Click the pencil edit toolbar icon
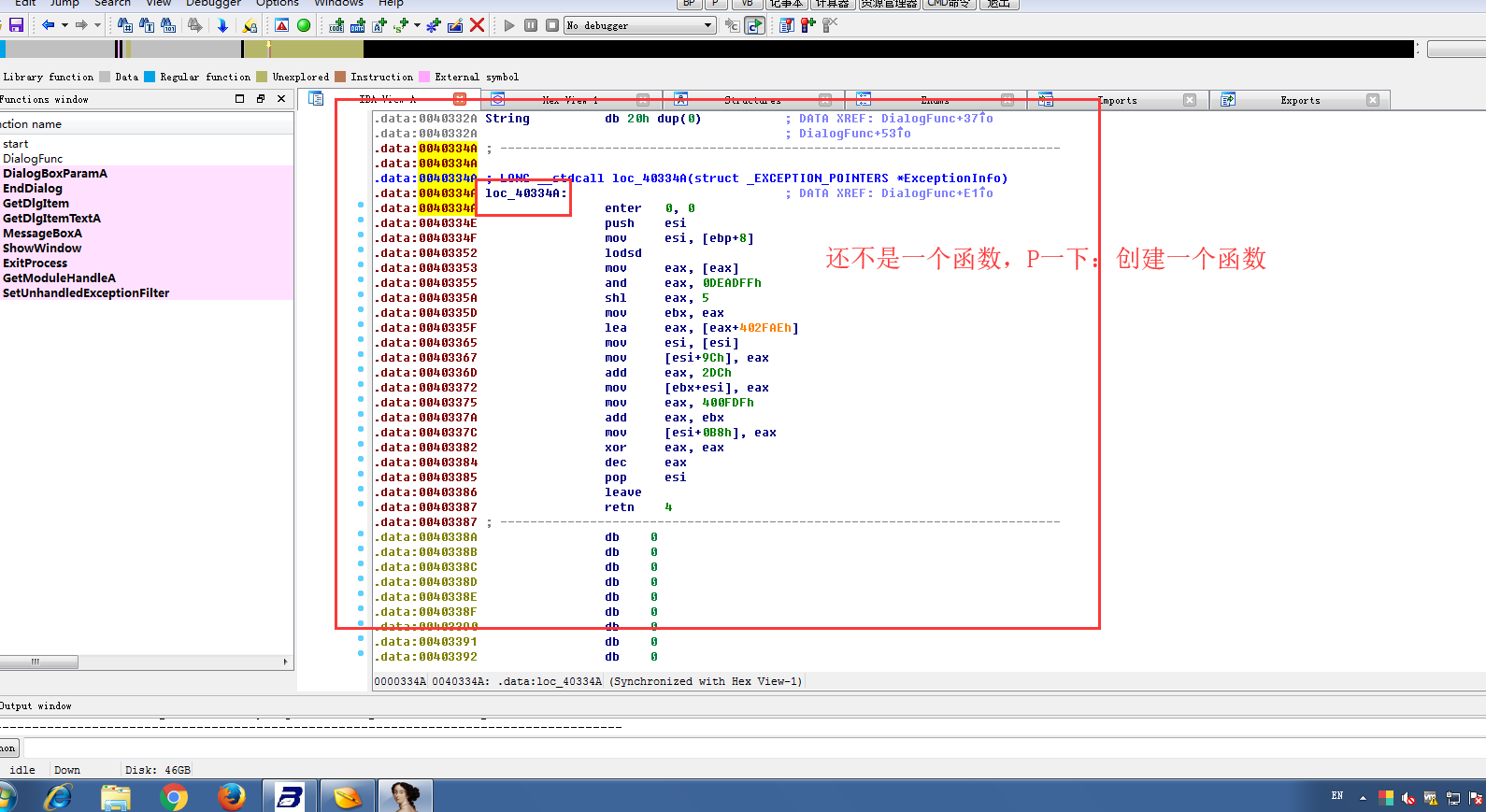The height and width of the screenshot is (812, 1486). 455,25
